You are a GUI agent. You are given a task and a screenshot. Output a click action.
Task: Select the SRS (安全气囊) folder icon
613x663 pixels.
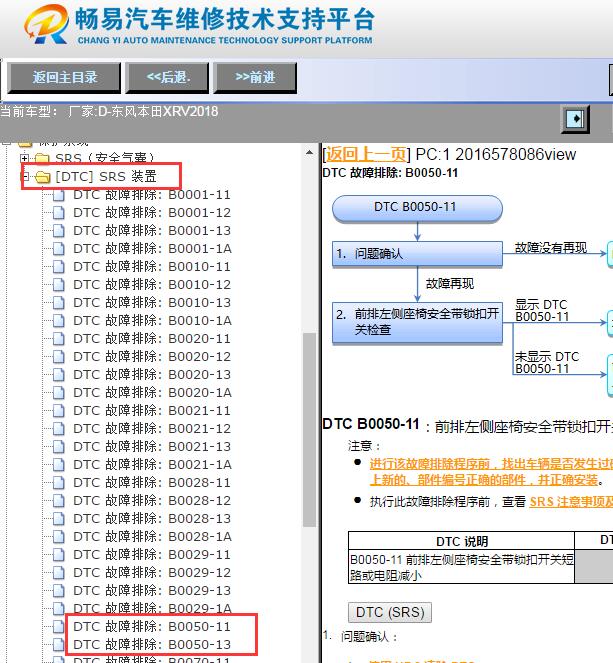(43, 159)
